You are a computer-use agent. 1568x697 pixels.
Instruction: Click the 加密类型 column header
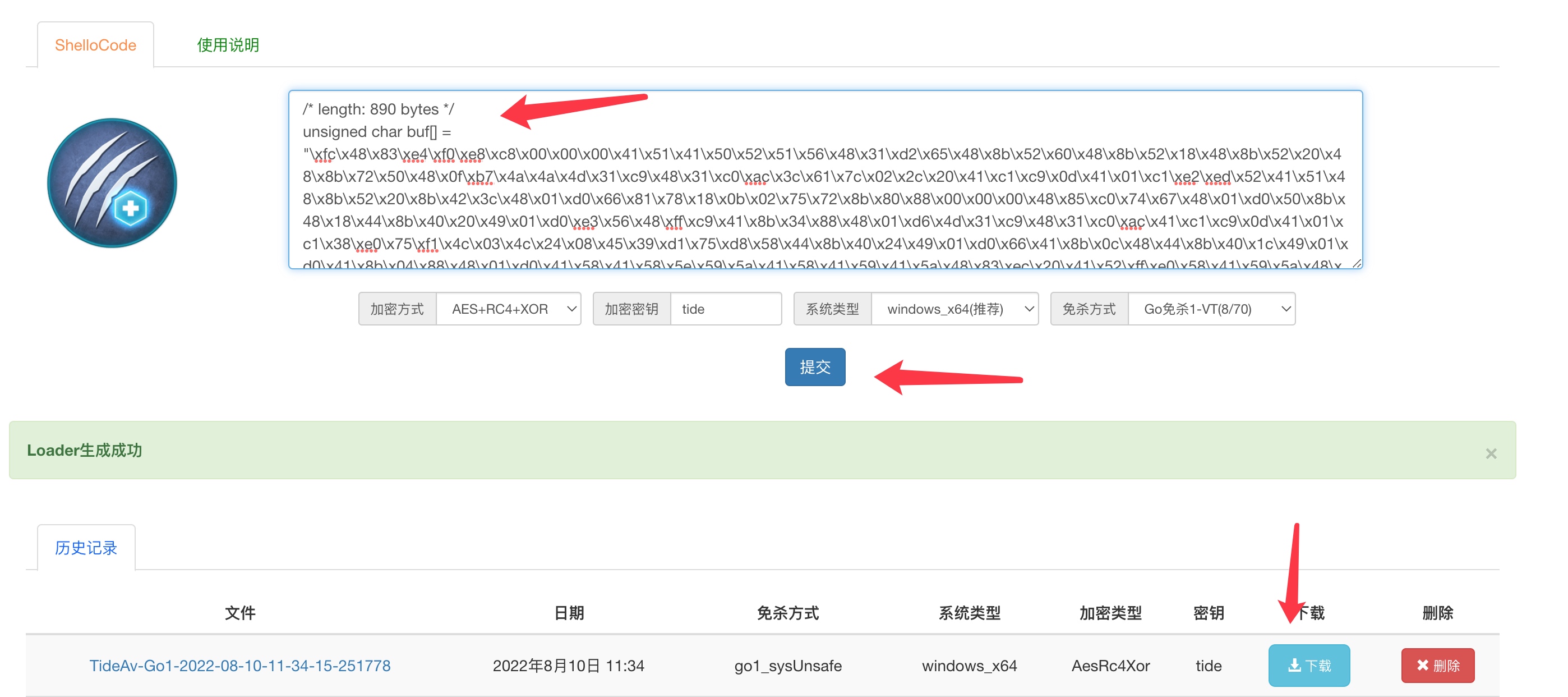[1110, 612]
